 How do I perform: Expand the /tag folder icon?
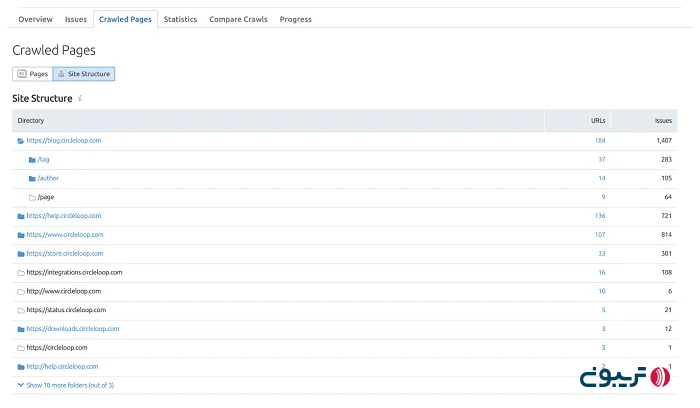(32, 159)
